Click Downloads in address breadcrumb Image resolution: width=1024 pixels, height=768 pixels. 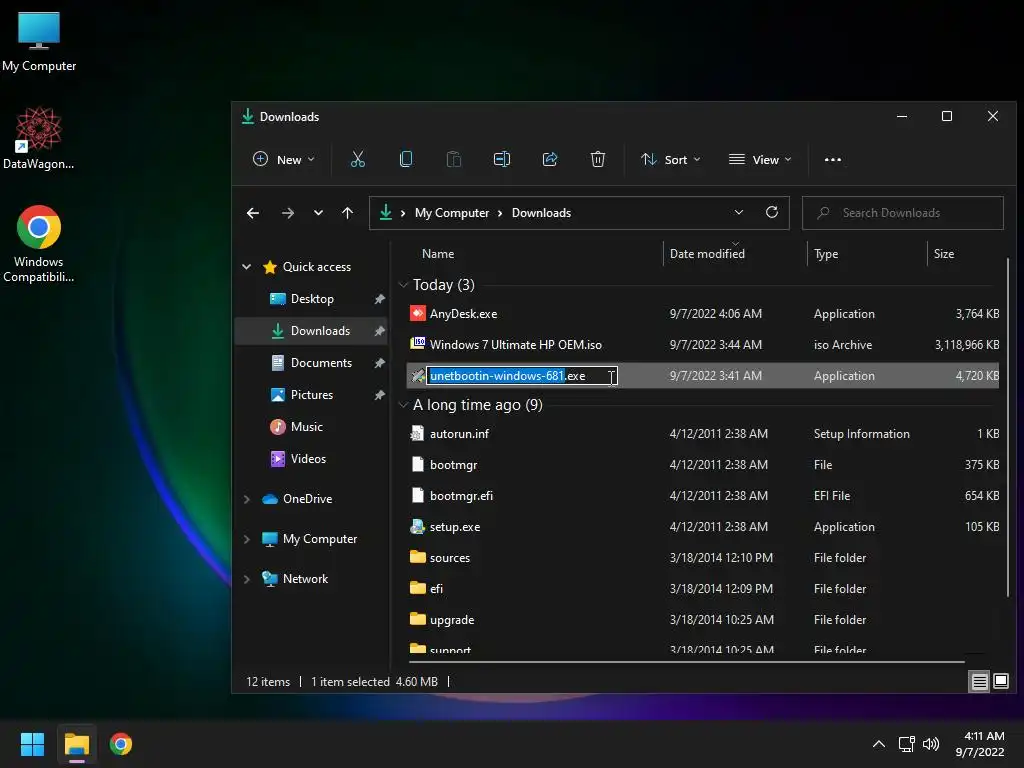click(x=541, y=213)
